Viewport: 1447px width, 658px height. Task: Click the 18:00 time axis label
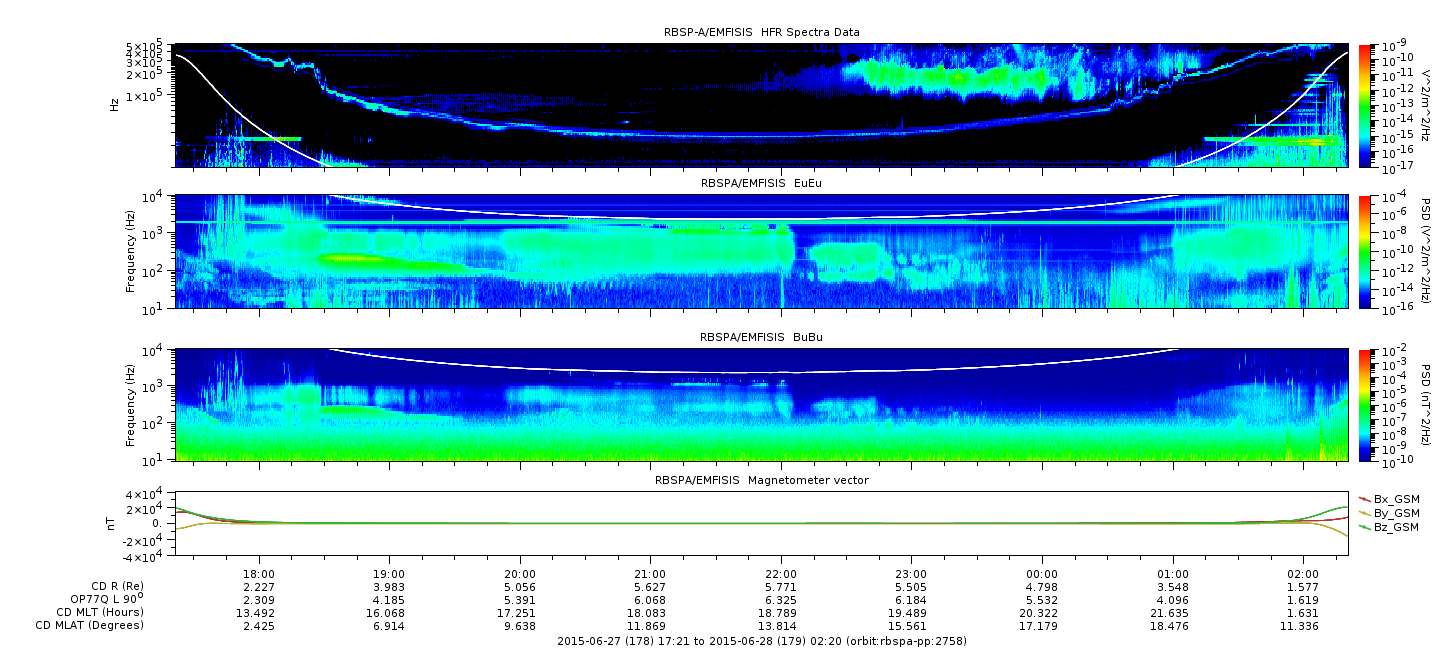point(259,573)
